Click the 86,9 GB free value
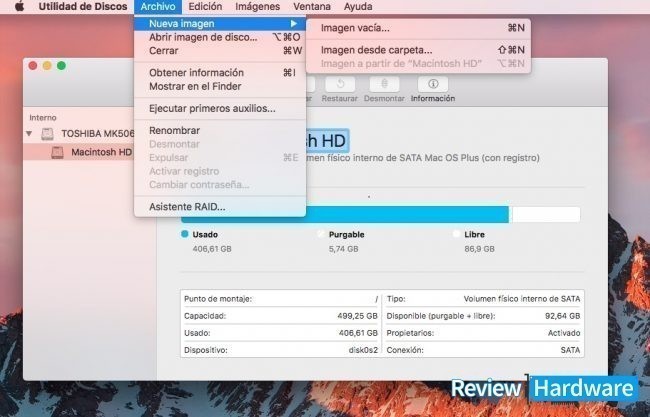Screen dimensions: 650x417 click(479, 249)
